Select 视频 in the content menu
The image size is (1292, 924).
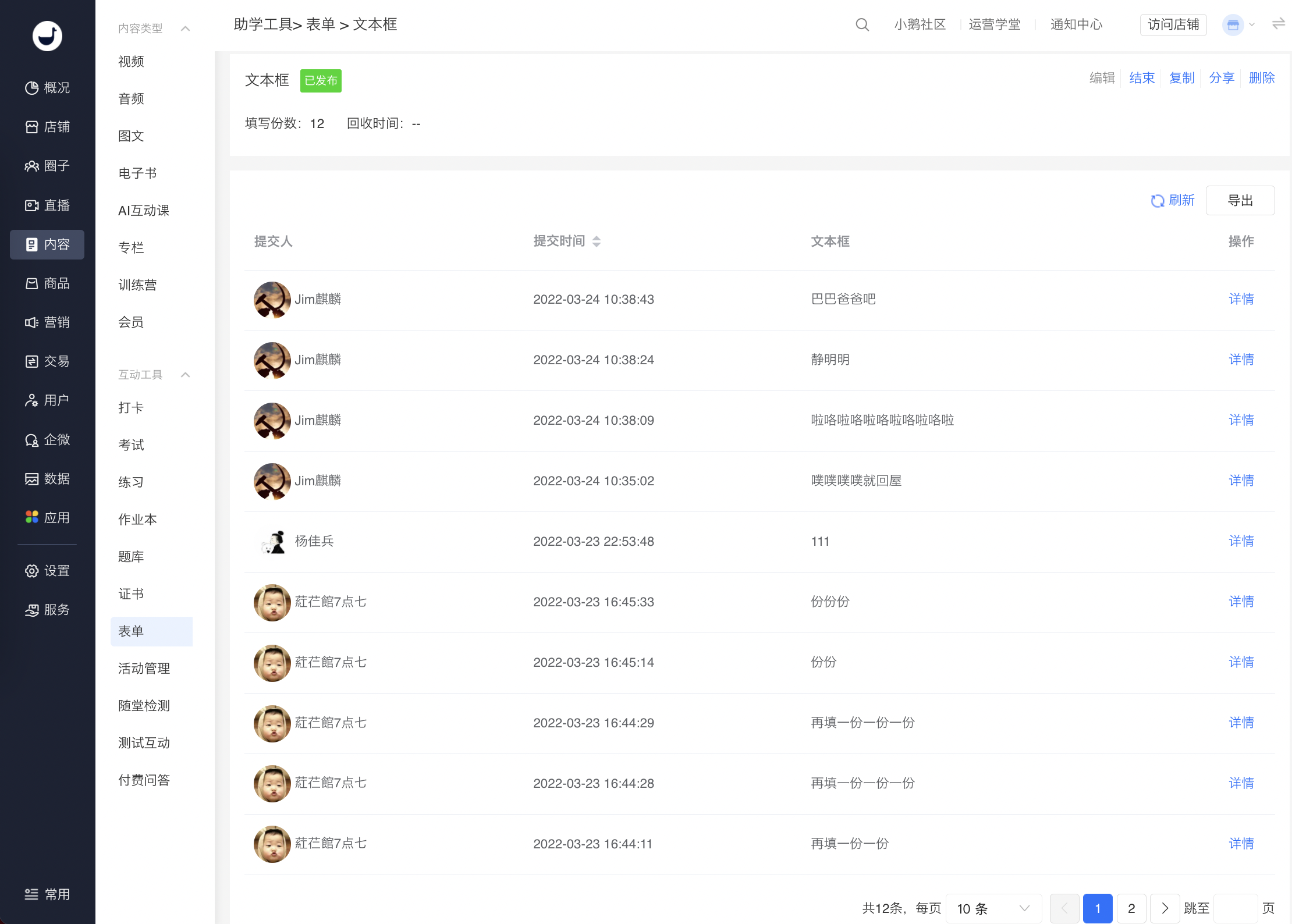pyautogui.click(x=131, y=62)
